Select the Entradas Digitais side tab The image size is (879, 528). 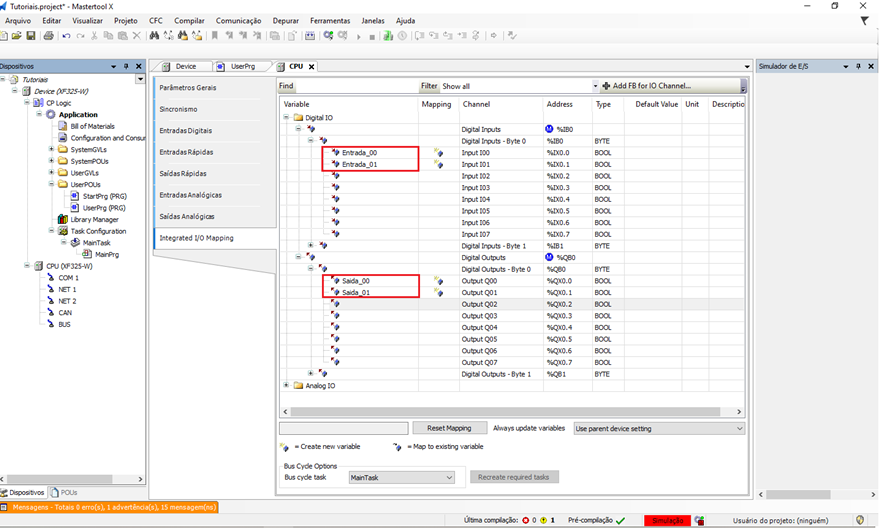[x=186, y=131]
